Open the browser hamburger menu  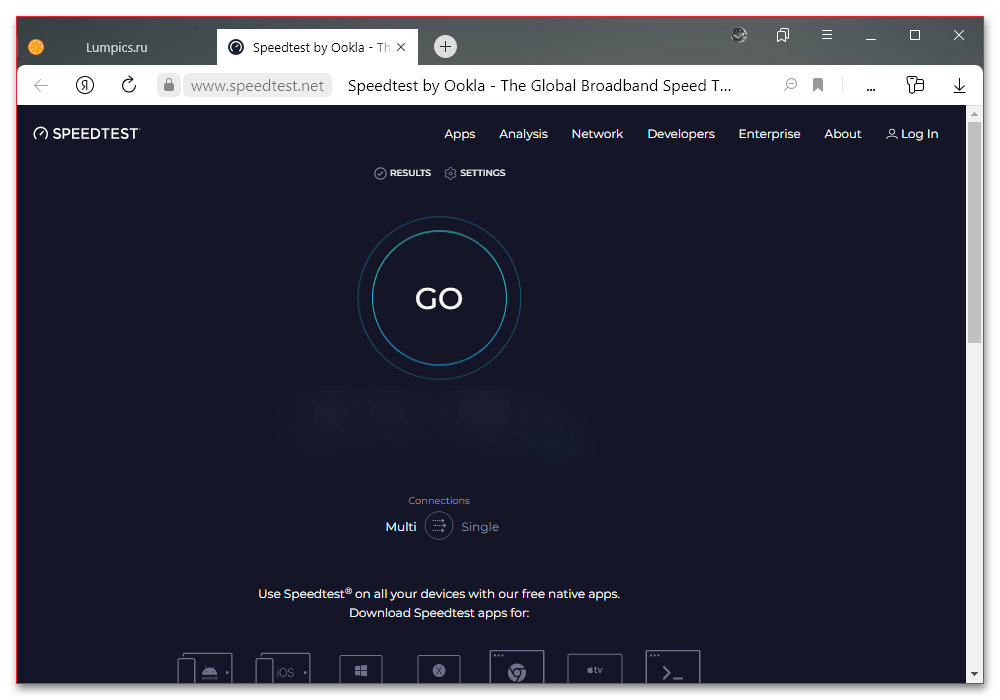[x=827, y=35]
